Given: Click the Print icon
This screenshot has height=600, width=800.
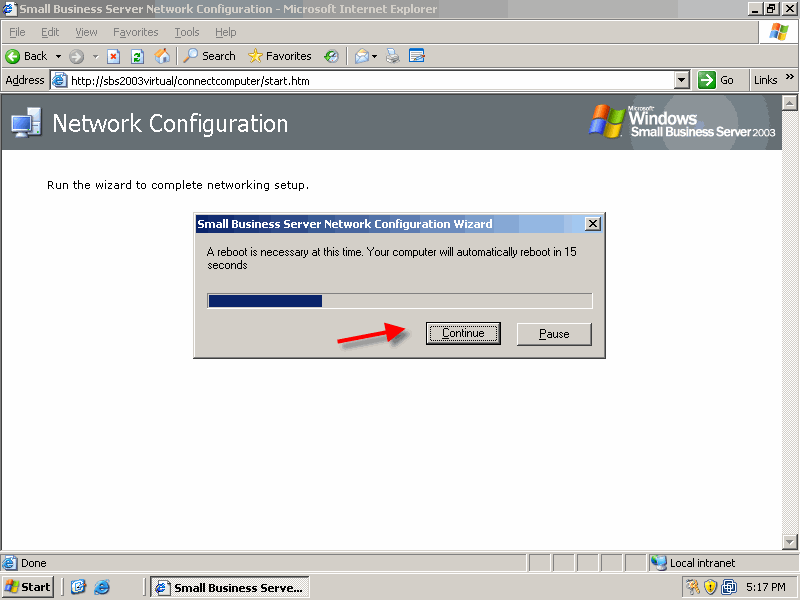Looking at the screenshot, I should pyautogui.click(x=392, y=56).
